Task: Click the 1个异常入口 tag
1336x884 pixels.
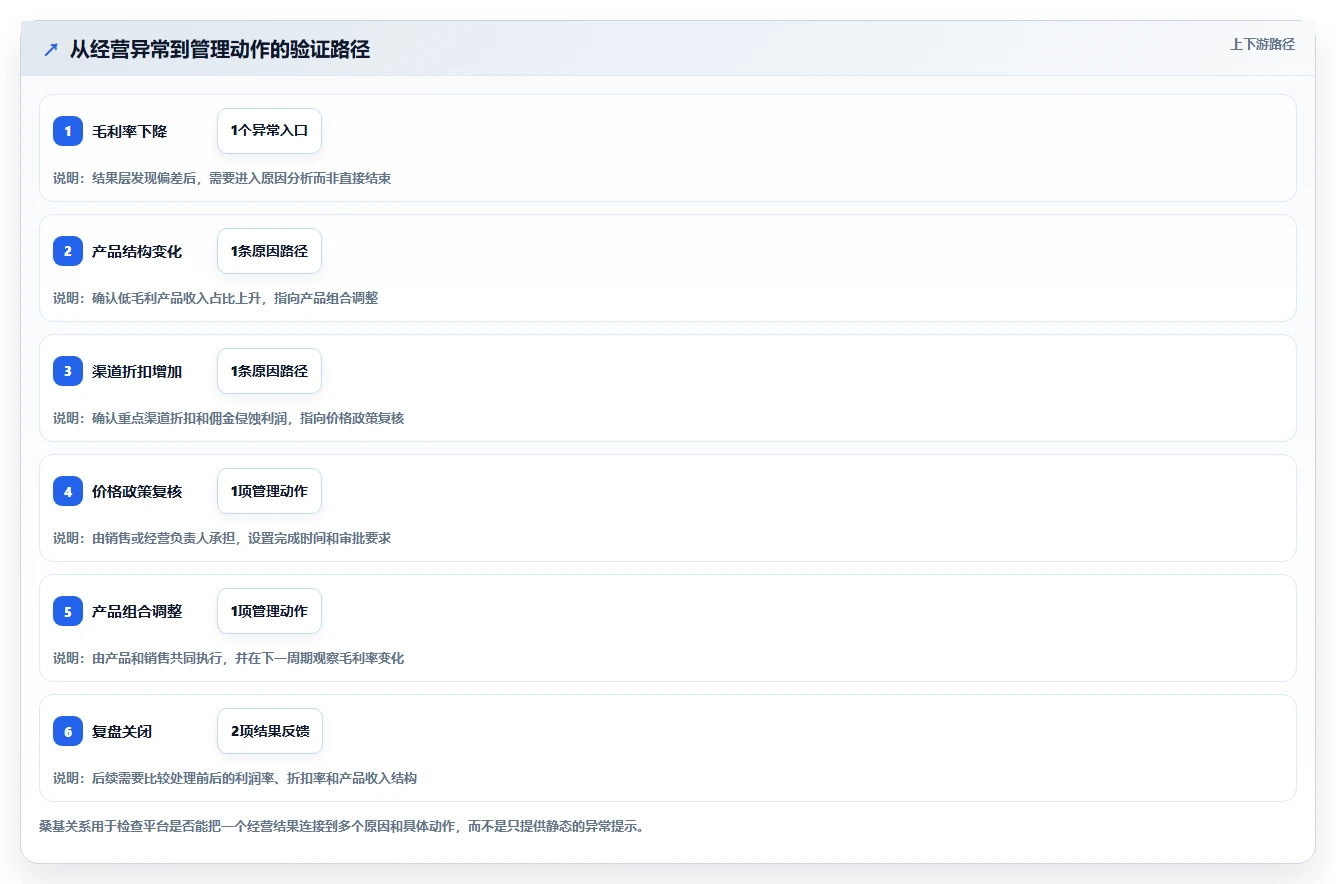Action: tap(269, 131)
